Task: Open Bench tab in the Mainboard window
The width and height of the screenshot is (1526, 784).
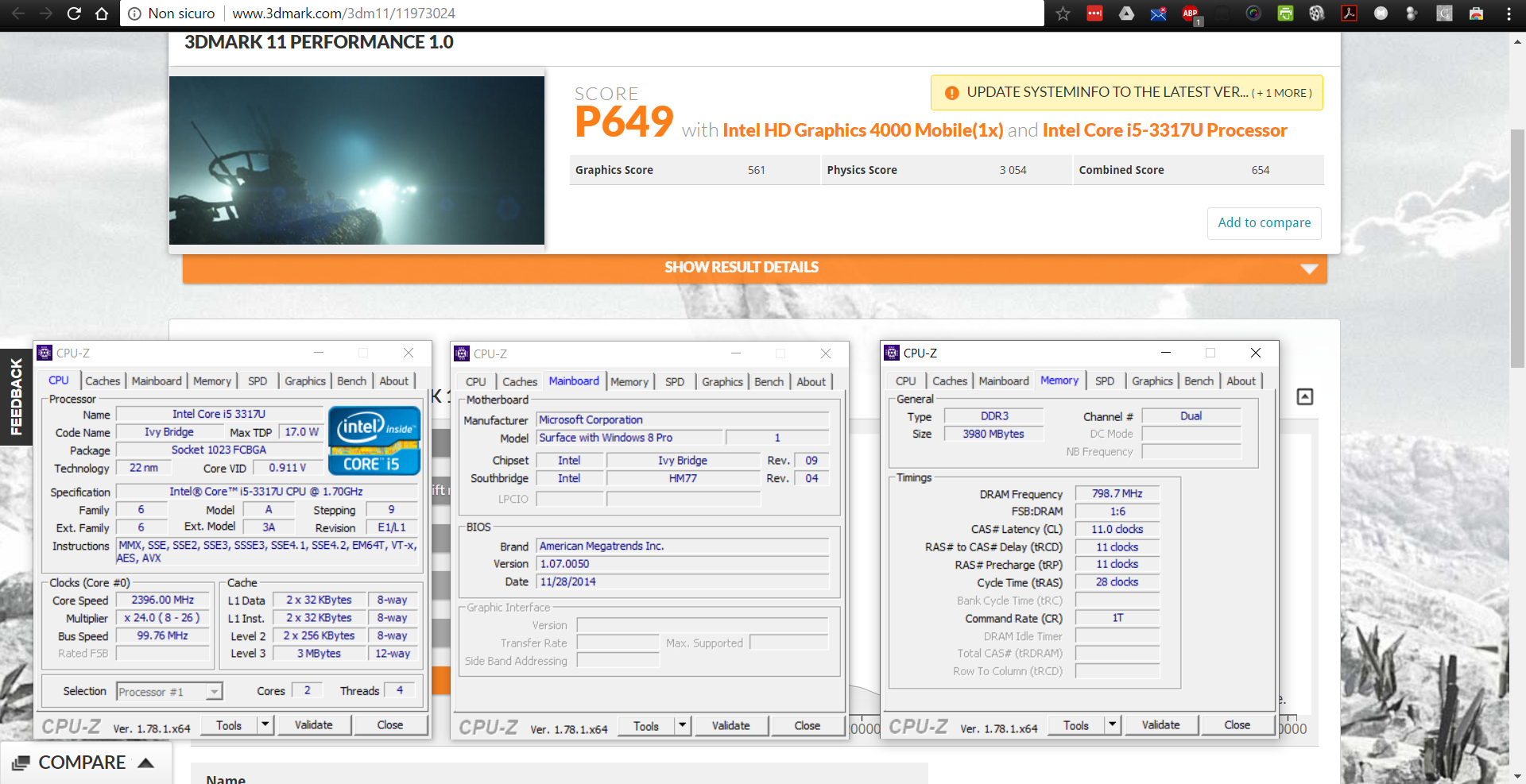Action: tap(769, 382)
